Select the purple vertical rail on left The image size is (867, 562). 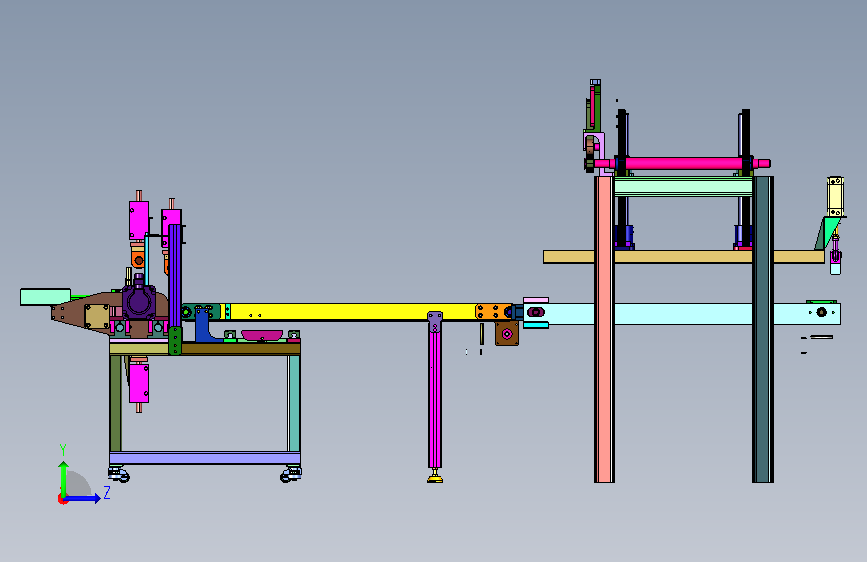tap(175, 275)
